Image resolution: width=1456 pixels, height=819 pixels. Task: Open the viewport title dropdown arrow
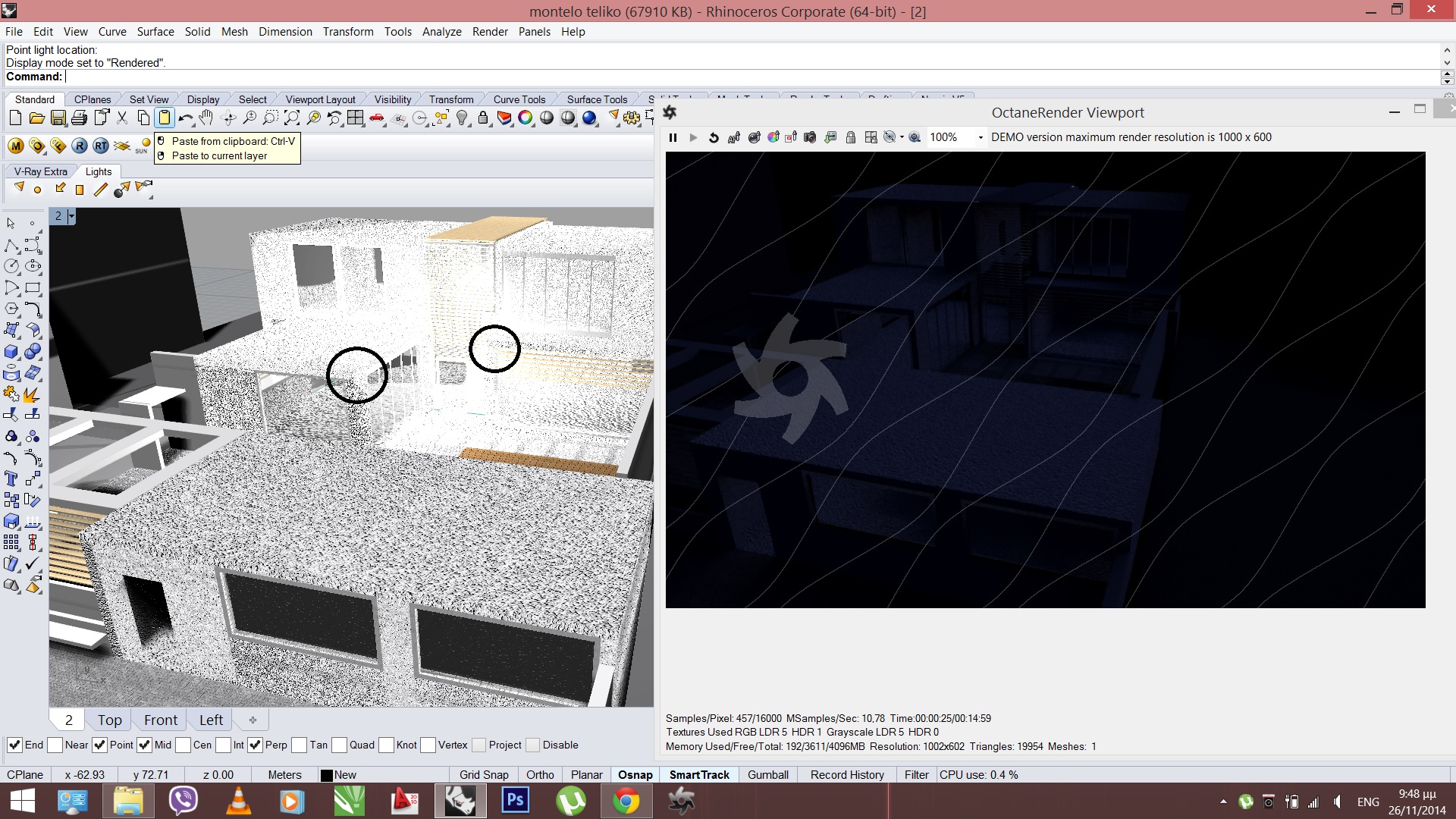(x=71, y=216)
